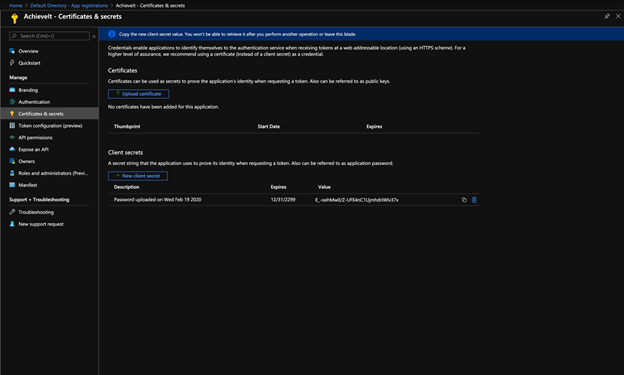The image size is (624, 375).
Task: Click the New client secret button
Action: click(x=138, y=176)
